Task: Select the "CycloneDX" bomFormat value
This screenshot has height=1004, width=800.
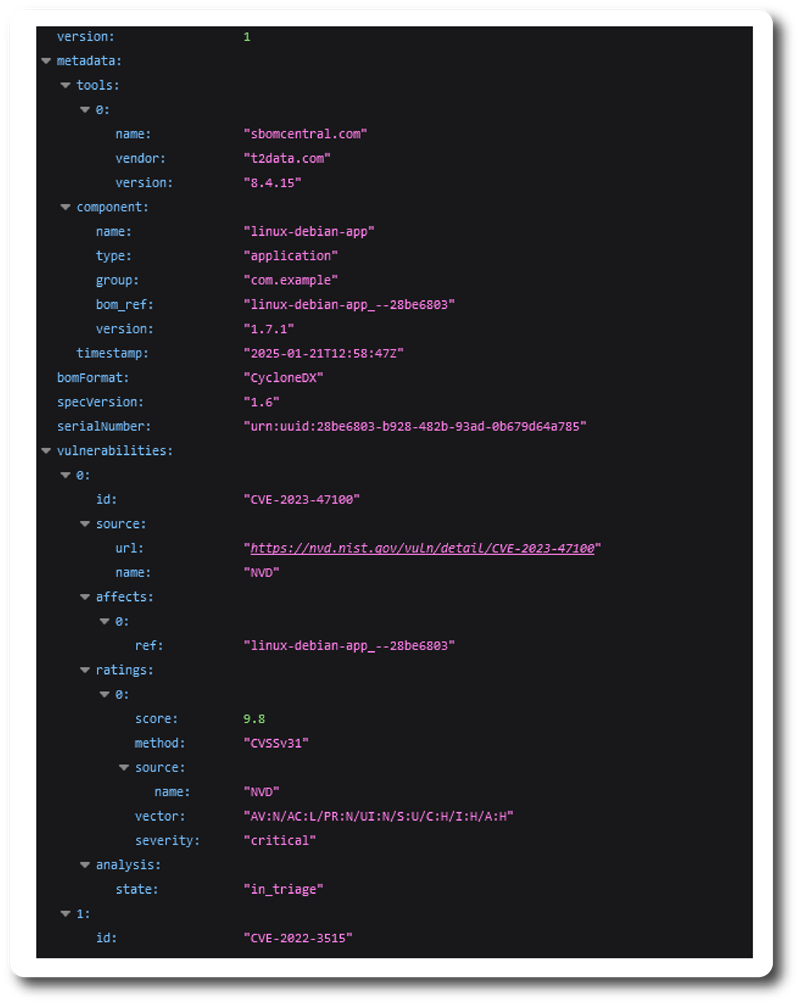Action: point(284,378)
